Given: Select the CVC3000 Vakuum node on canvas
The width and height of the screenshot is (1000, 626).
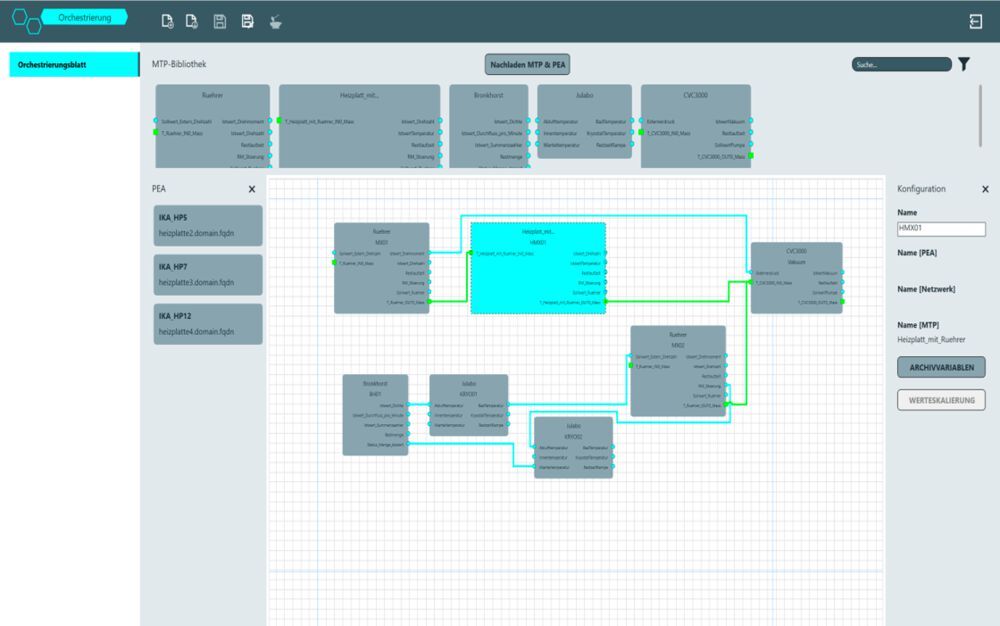Looking at the screenshot, I should tap(796, 255).
